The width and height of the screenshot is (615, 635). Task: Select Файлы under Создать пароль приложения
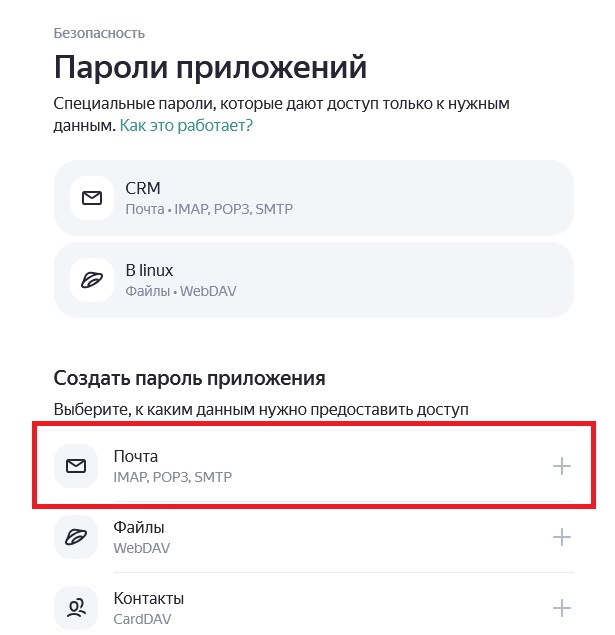pos(314,537)
